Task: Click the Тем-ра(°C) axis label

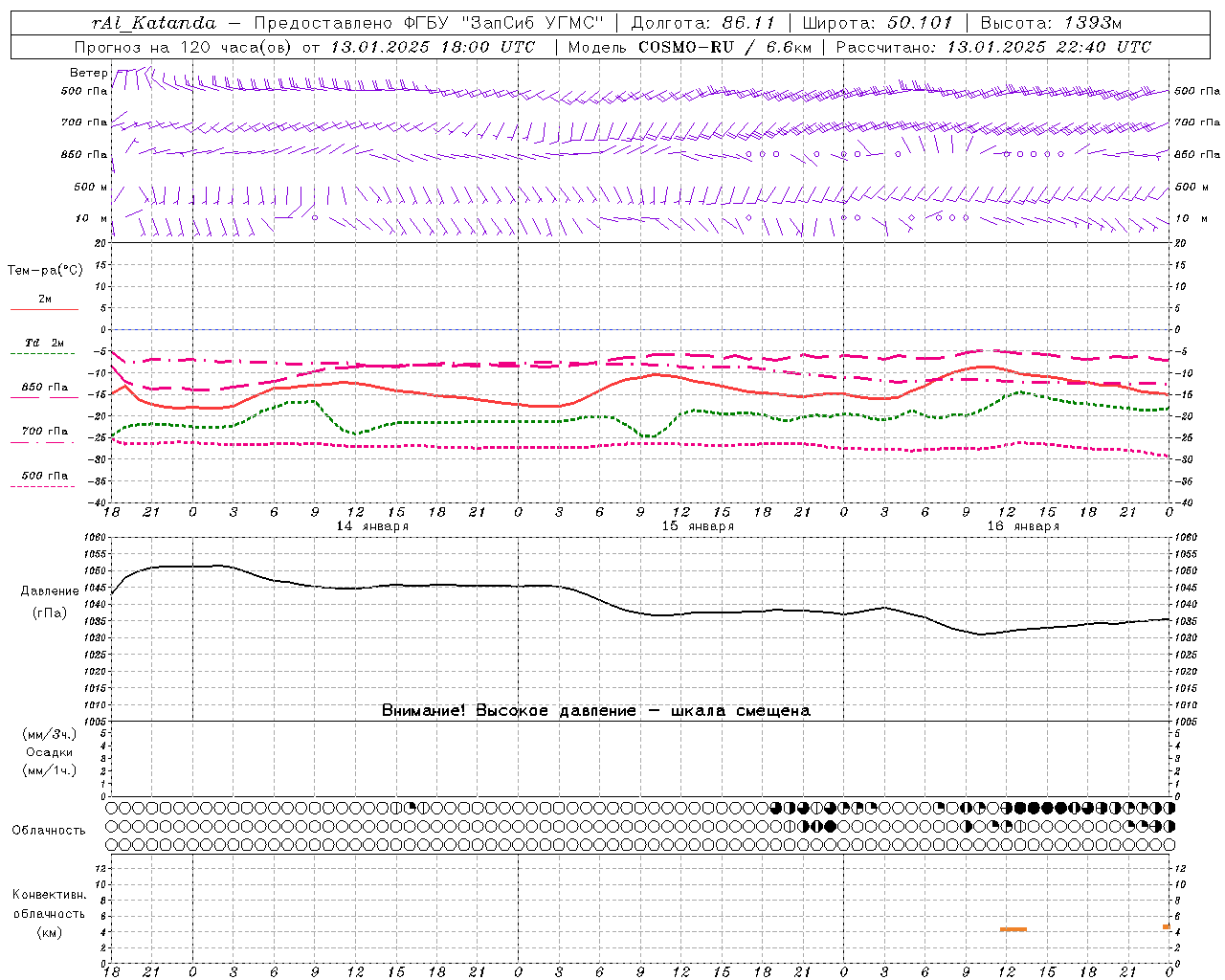Action: tap(45, 271)
